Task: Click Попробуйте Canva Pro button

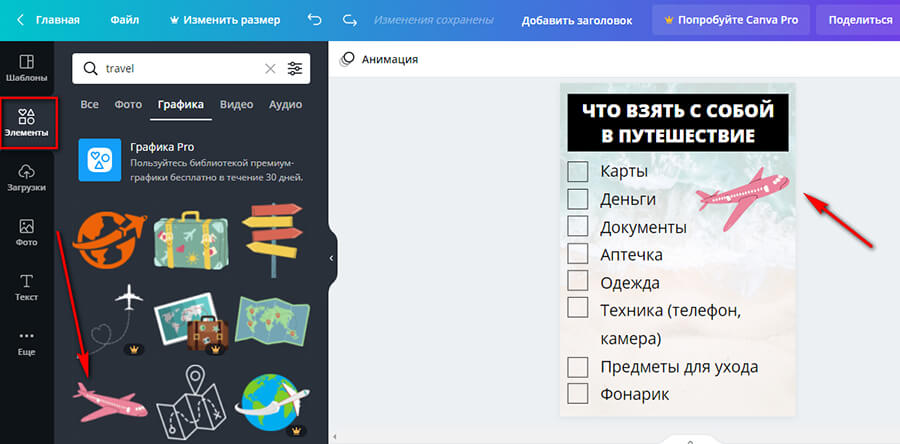Action: click(731, 20)
